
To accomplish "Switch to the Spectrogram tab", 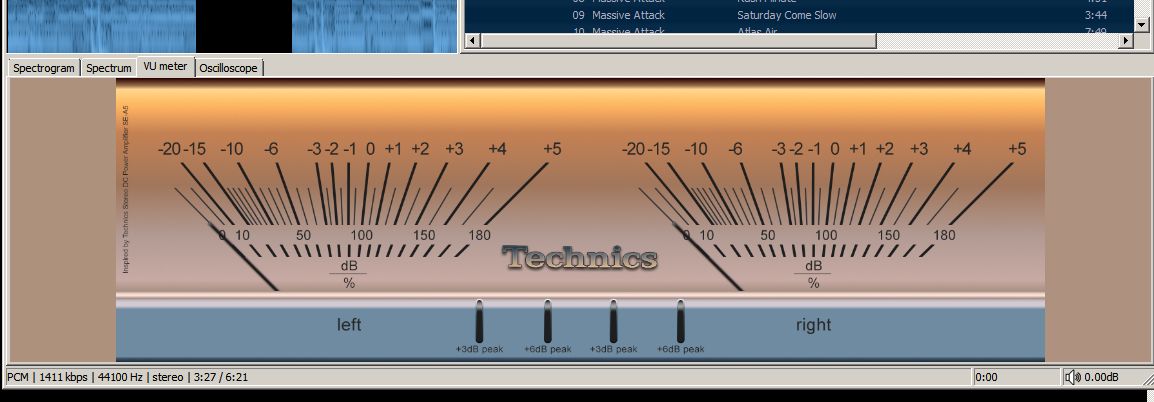I will pos(44,68).
